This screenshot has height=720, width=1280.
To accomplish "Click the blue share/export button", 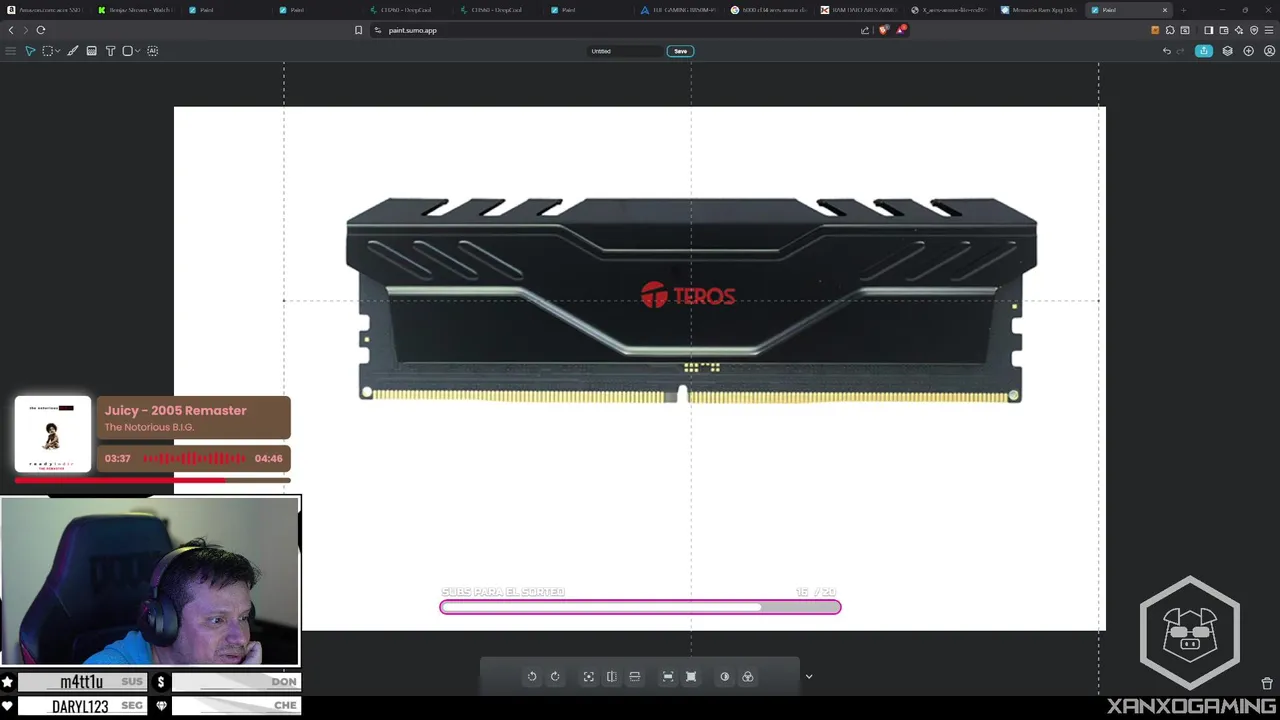I will pyautogui.click(x=1204, y=51).
